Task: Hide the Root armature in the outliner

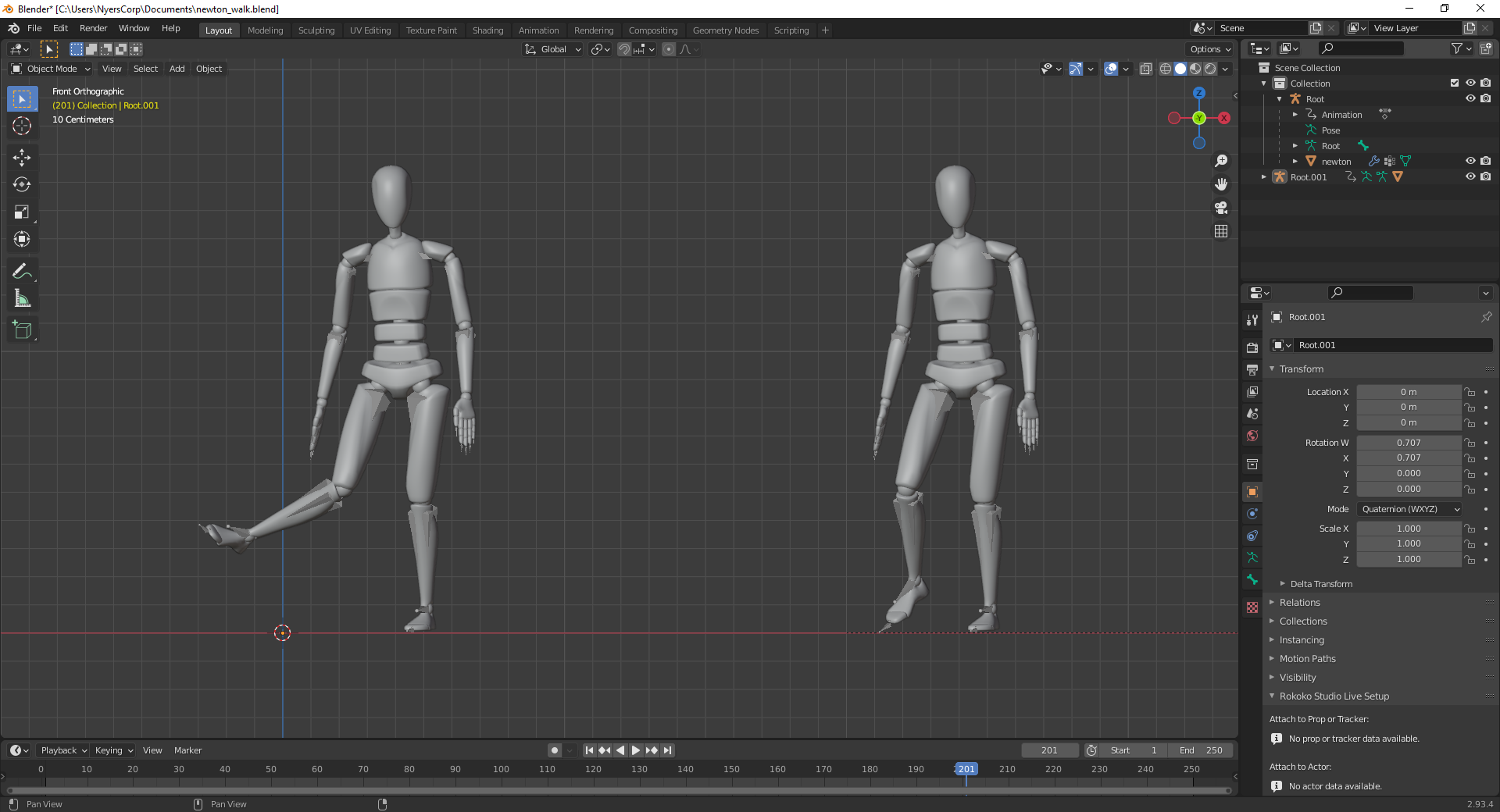Action: click(1472, 98)
